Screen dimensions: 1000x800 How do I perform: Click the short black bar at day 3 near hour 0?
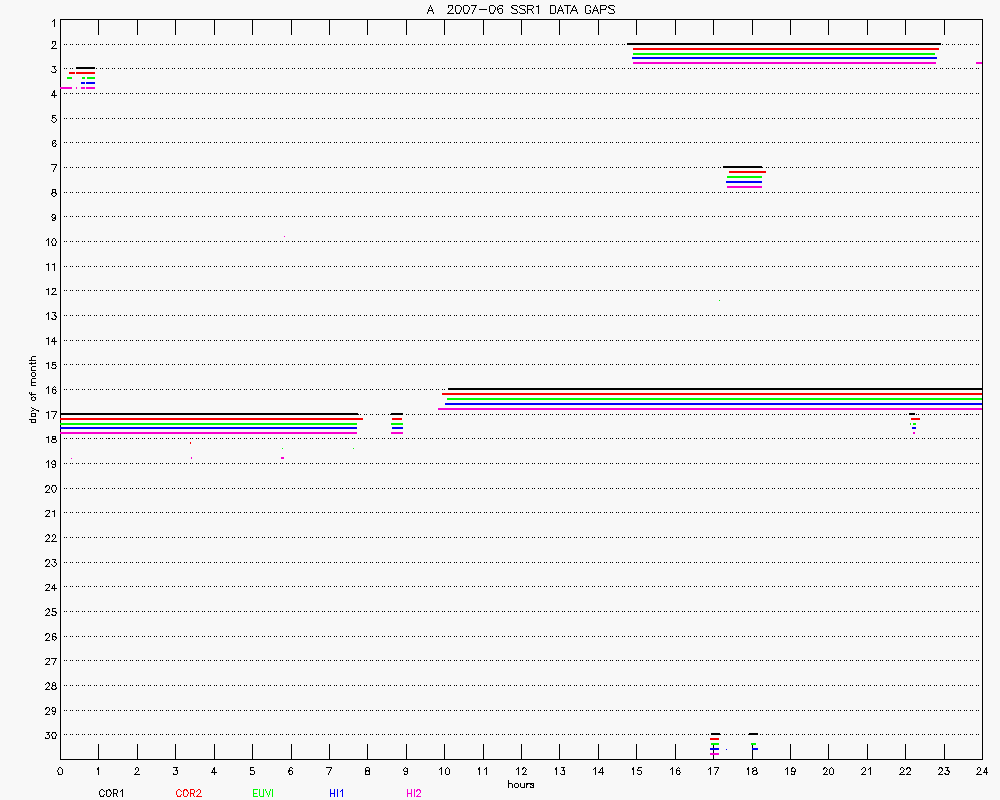(x=85, y=68)
